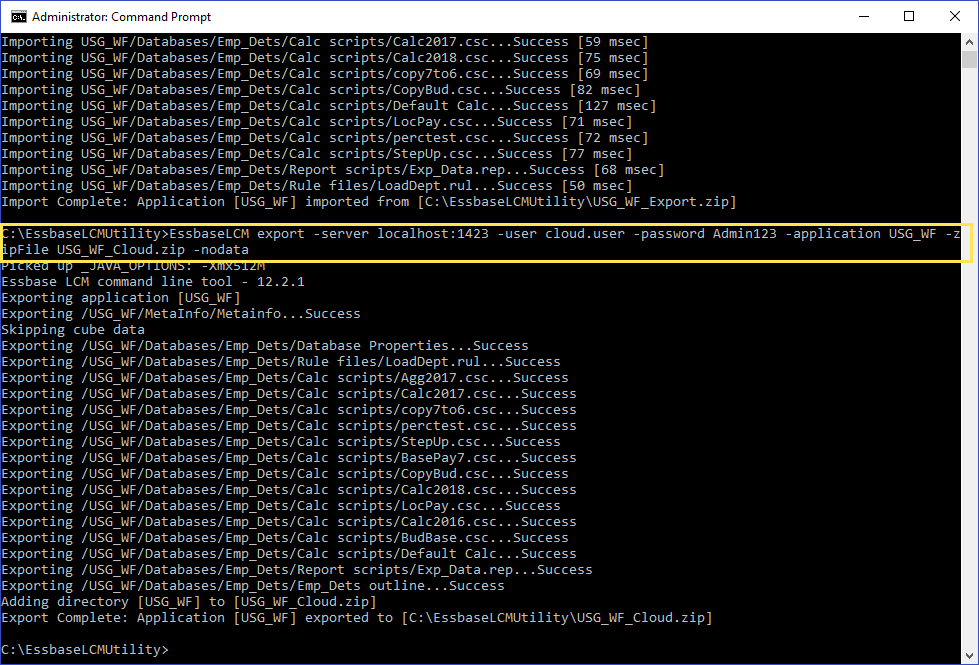Click the Emp_Dets outline export line
Image resolution: width=979 pixels, height=665 pixels.
click(x=252, y=586)
